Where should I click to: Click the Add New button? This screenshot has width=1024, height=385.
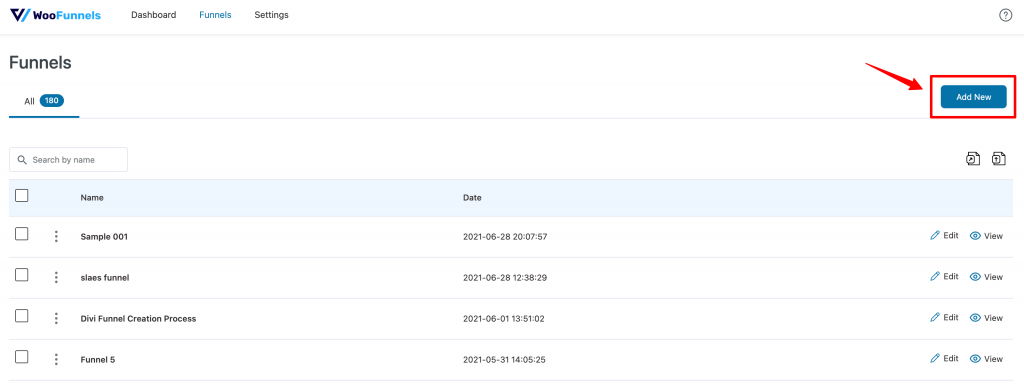click(973, 97)
